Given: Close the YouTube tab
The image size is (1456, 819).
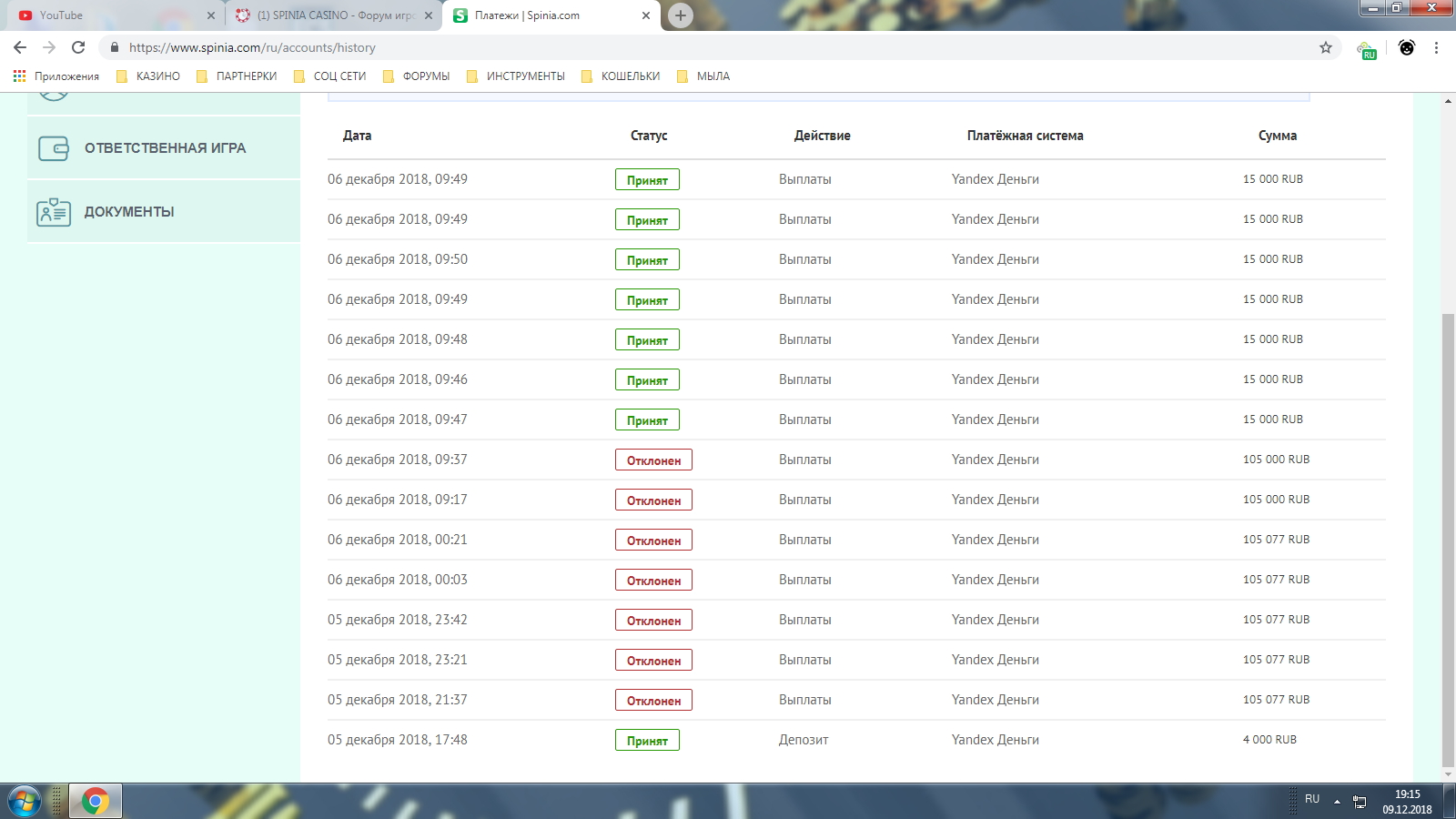Looking at the screenshot, I should (x=211, y=15).
